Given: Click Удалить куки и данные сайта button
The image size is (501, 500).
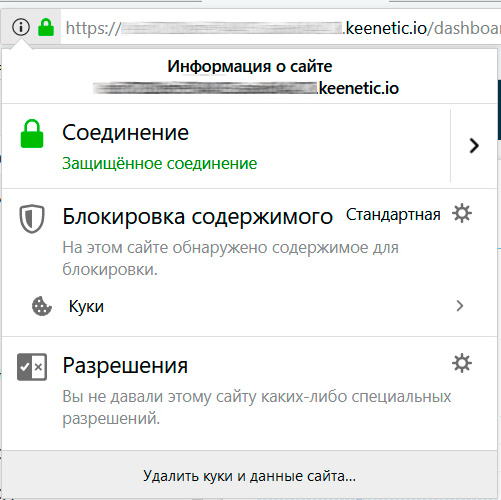Looking at the screenshot, I should (250, 475).
